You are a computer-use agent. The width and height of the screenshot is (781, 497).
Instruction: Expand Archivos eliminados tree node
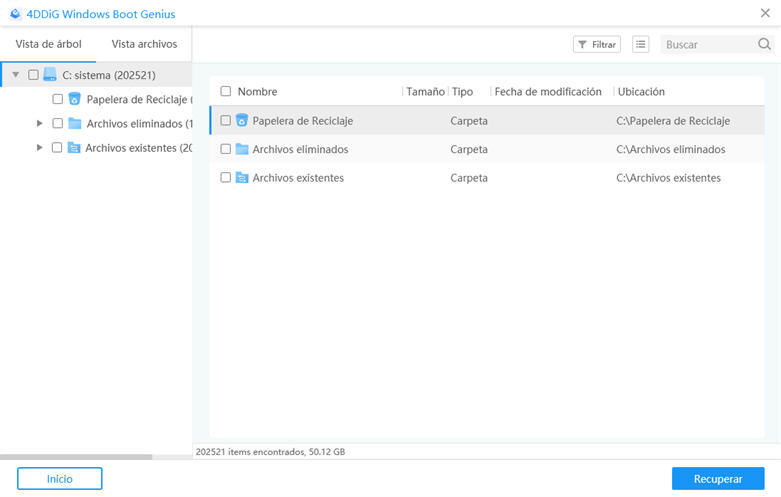(39, 123)
